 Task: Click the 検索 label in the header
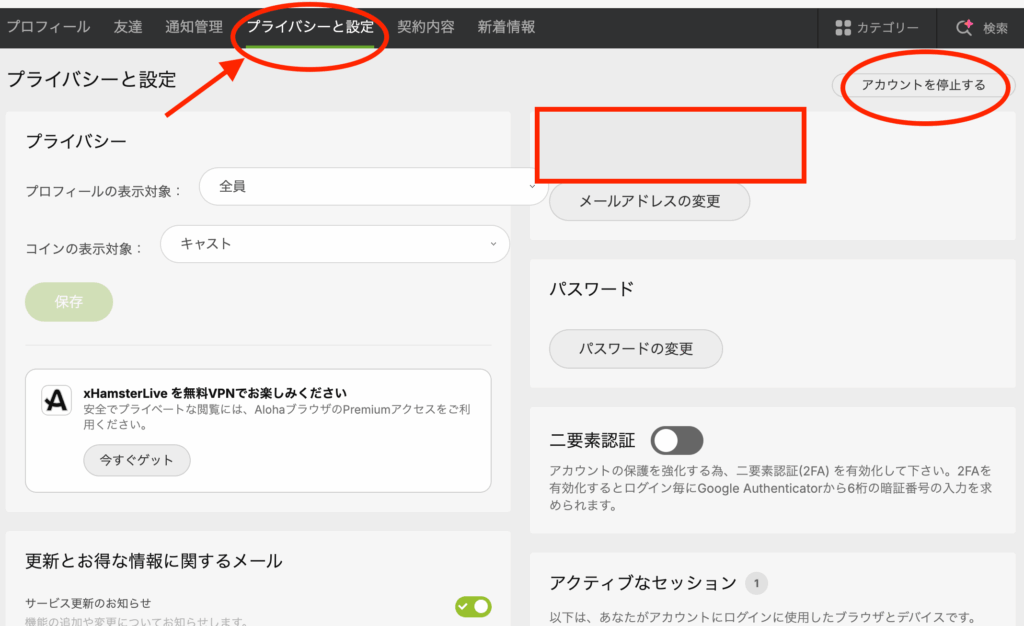pos(995,28)
